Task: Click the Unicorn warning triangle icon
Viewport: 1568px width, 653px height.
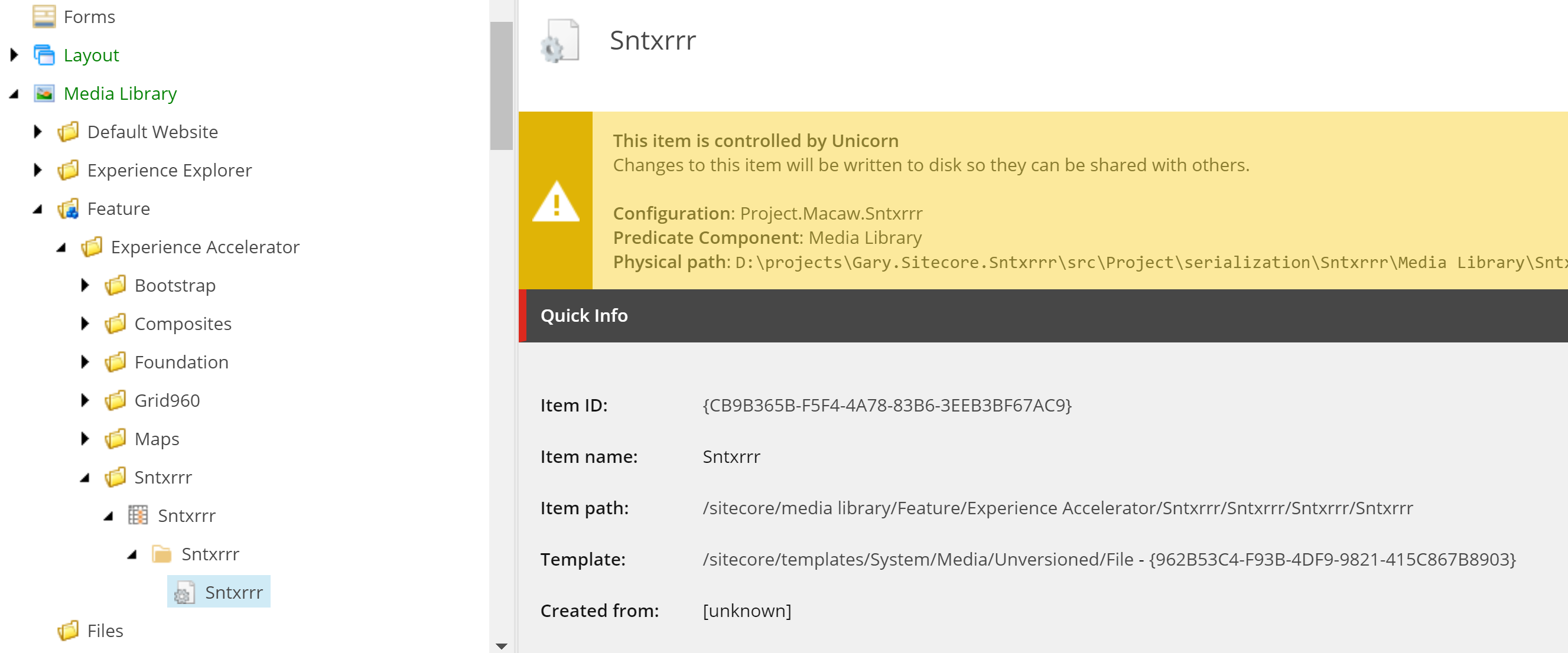Action: (555, 202)
